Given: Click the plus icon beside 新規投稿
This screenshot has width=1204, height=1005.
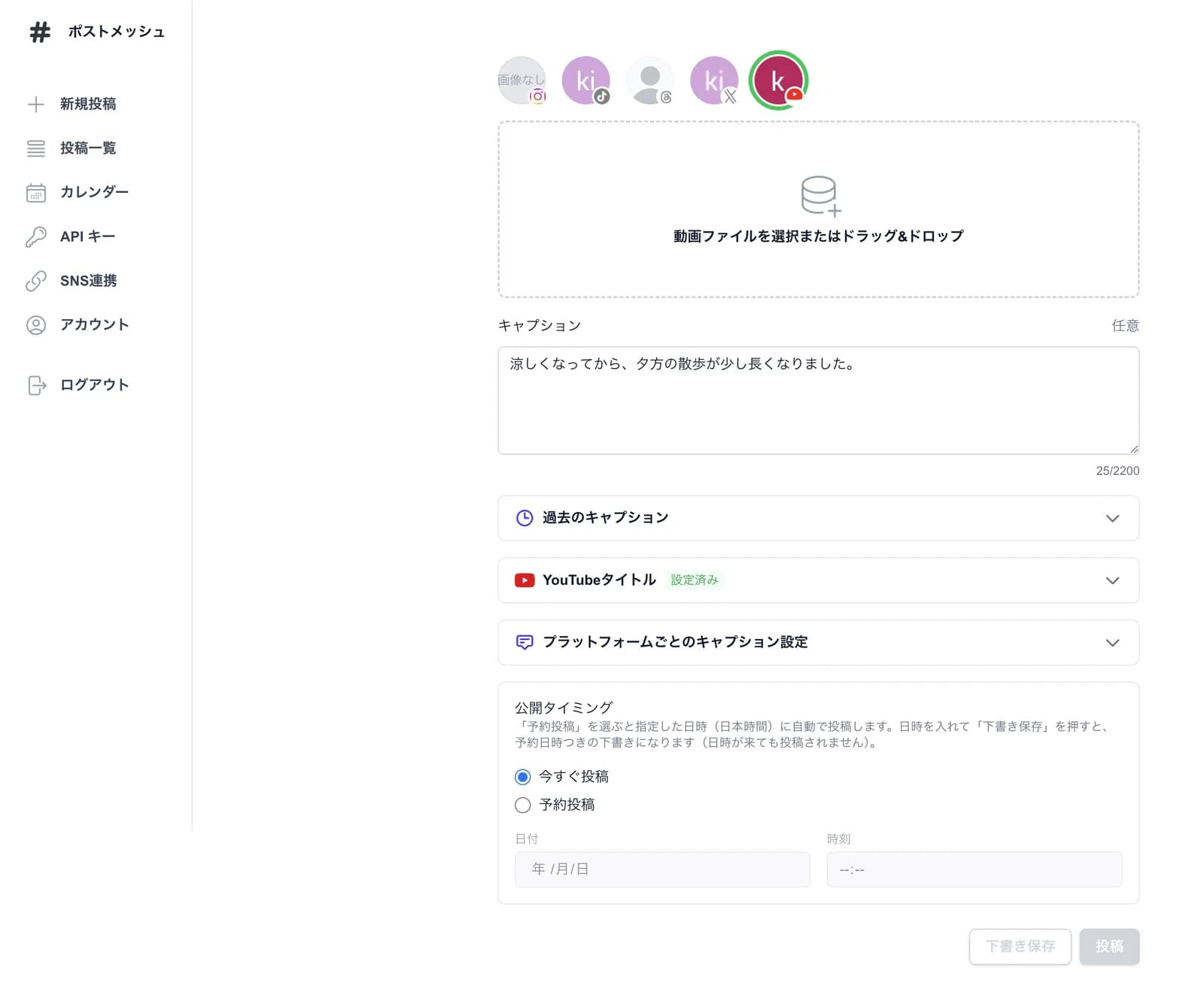Looking at the screenshot, I should (x=36, y=104).
